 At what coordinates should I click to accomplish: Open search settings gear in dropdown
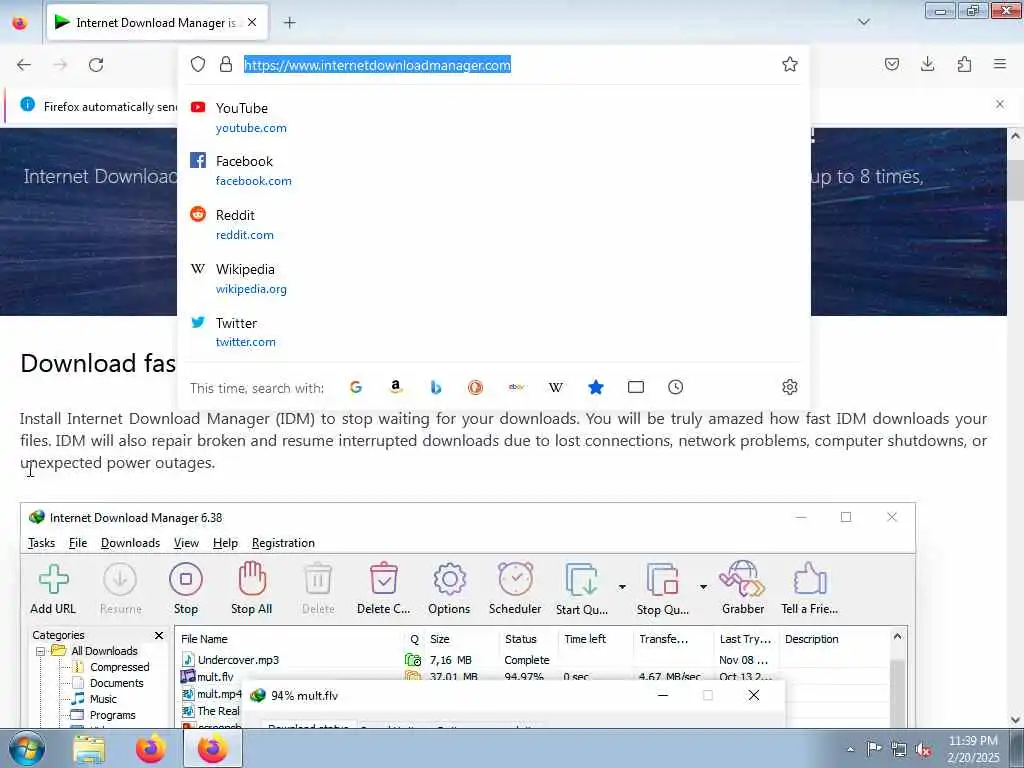790,387
